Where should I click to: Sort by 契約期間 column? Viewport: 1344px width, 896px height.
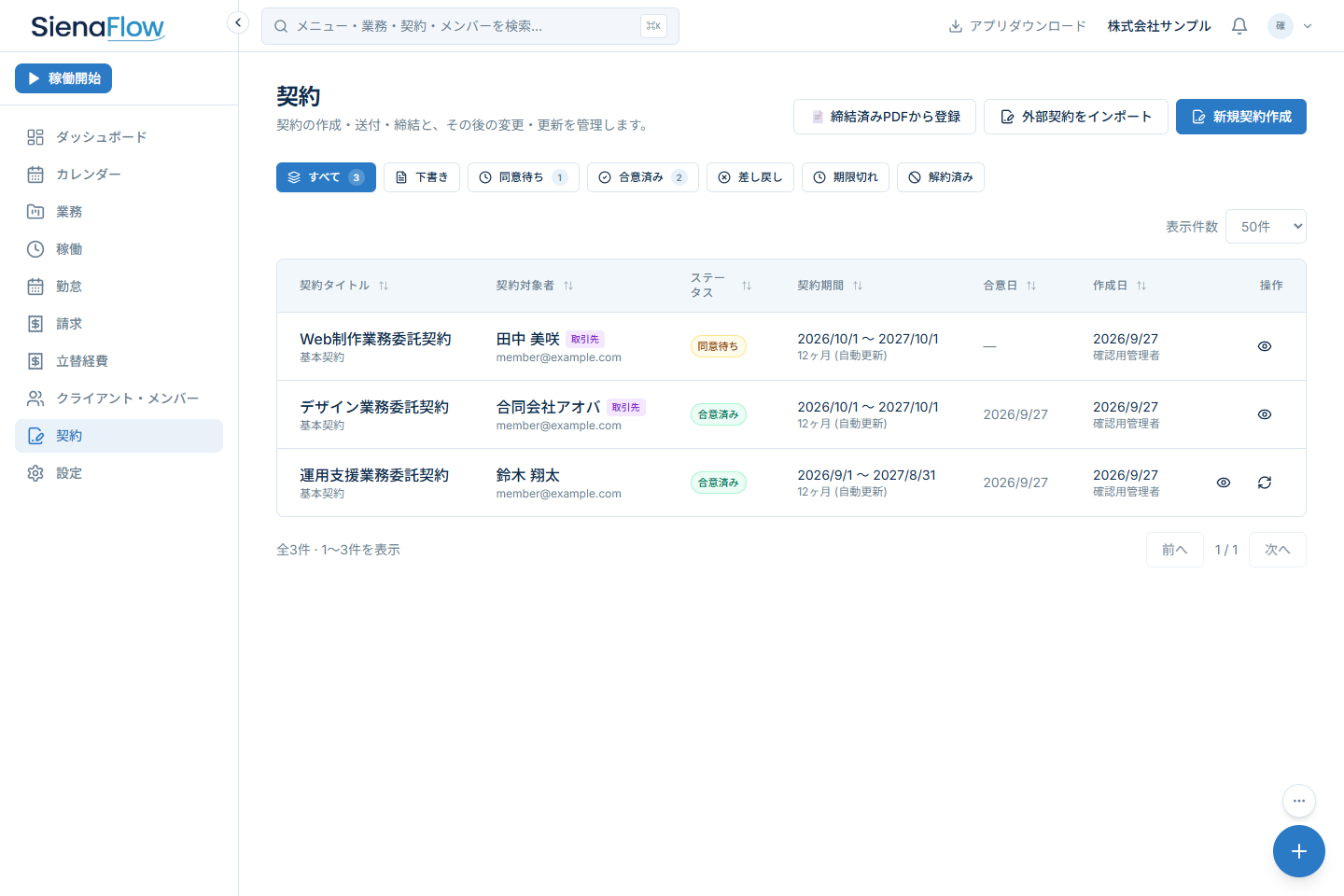click(x=830, y=286)
